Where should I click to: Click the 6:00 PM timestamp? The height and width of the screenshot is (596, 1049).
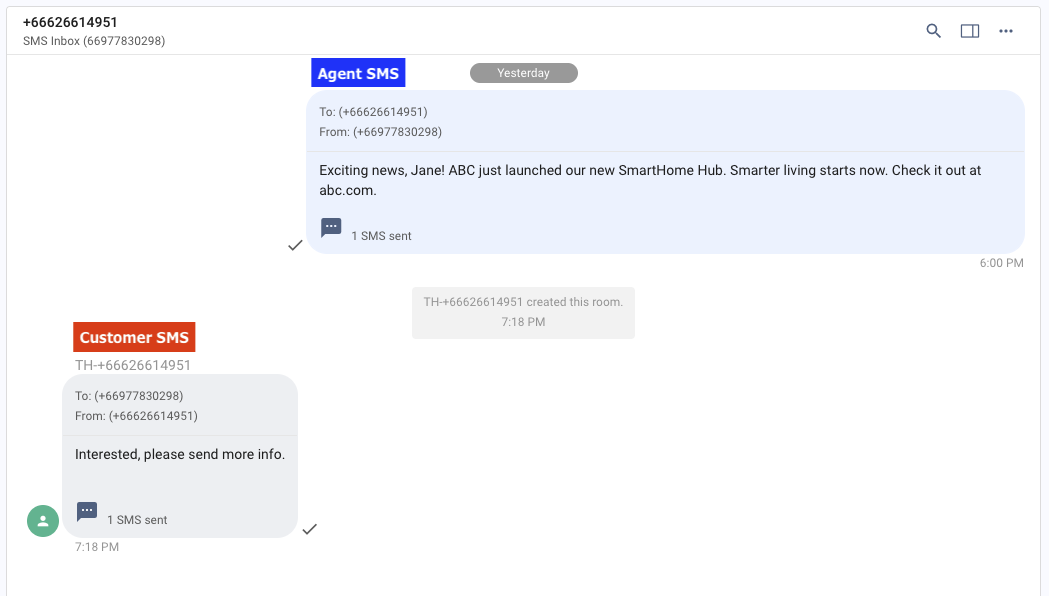(1002, 263)
